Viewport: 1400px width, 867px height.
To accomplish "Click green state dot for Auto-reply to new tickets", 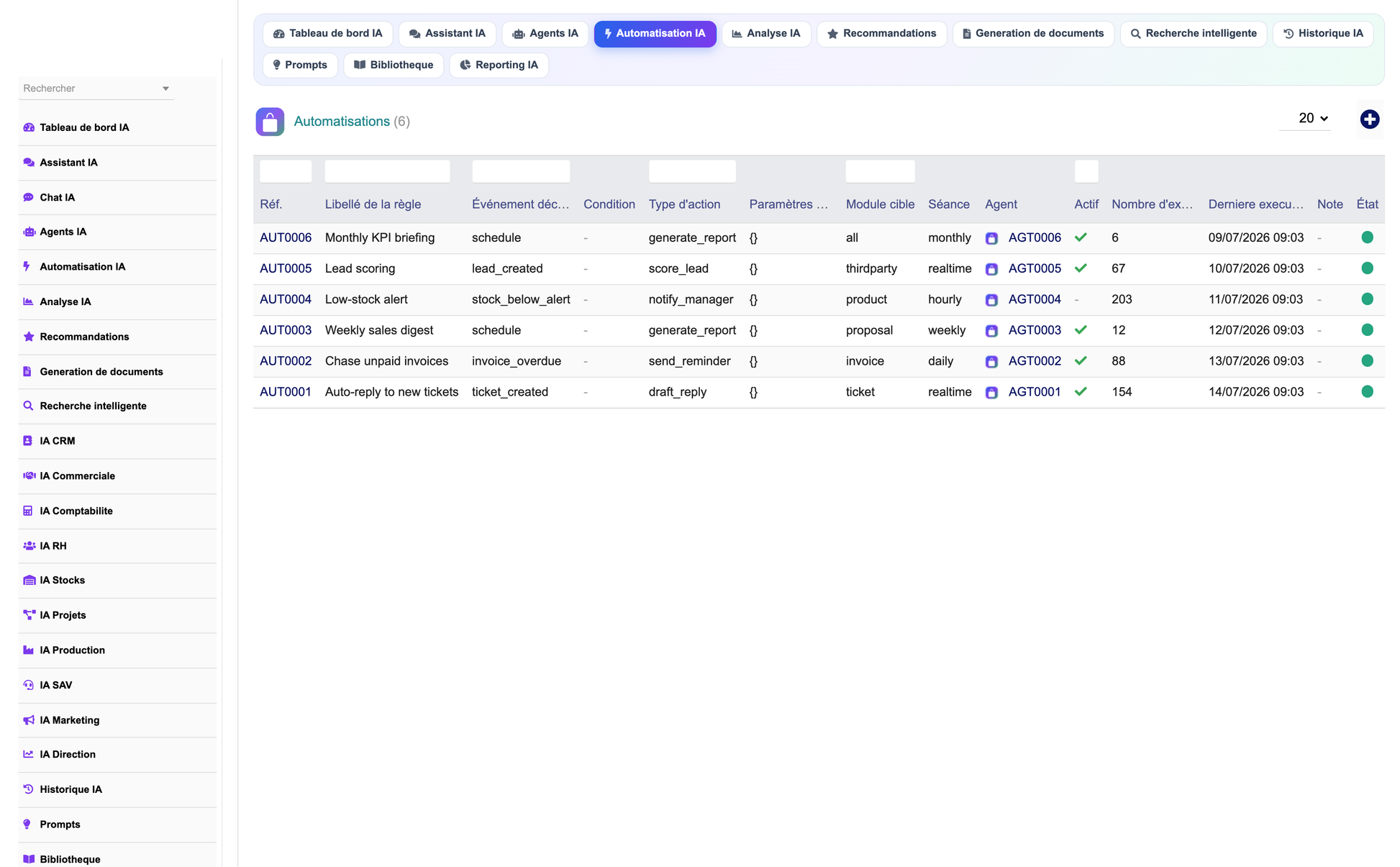I will (1367, 392).
